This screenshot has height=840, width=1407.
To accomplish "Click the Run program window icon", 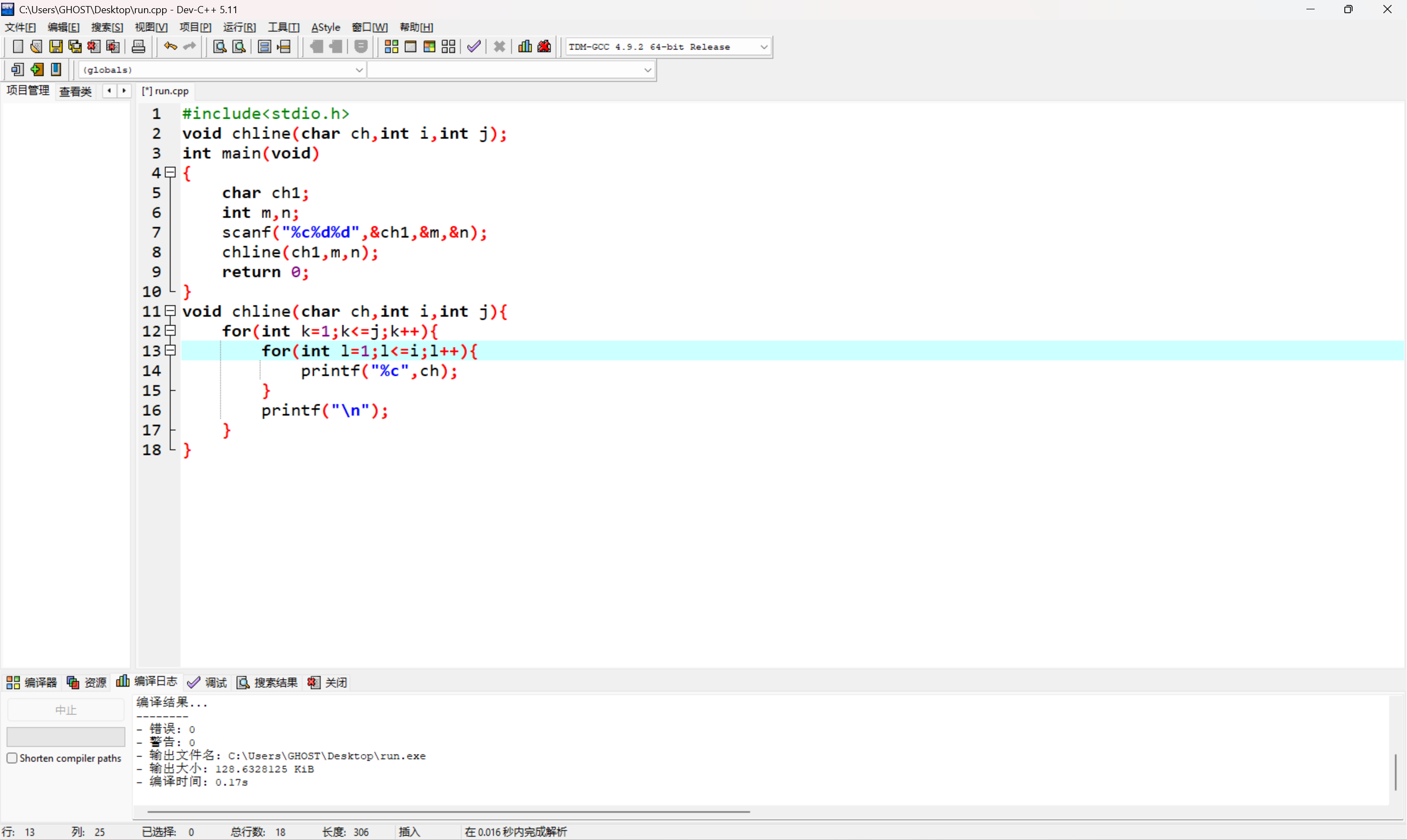I will coord(411,46).
